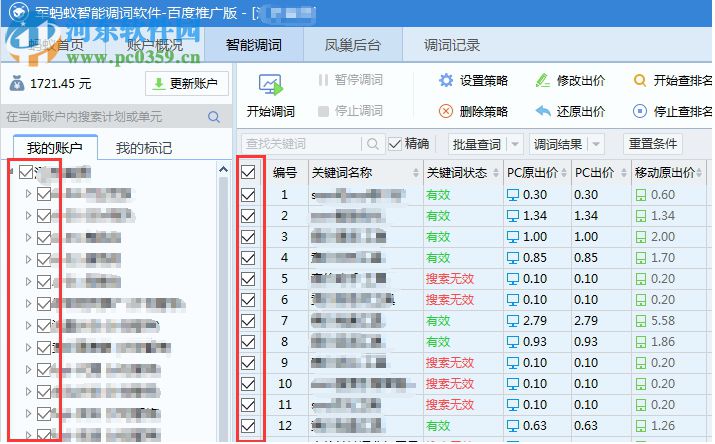Click Start Rank Check (开始查排名) magnifier icon
715x444 pixels.
pos(640,81)
